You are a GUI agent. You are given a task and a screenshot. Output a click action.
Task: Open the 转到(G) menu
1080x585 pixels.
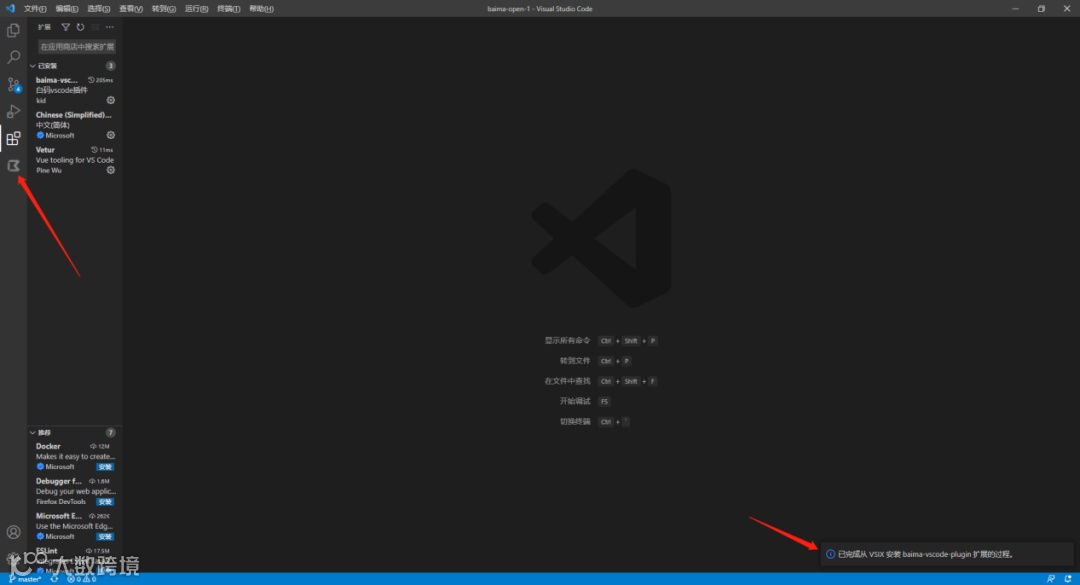pos(163,8)
